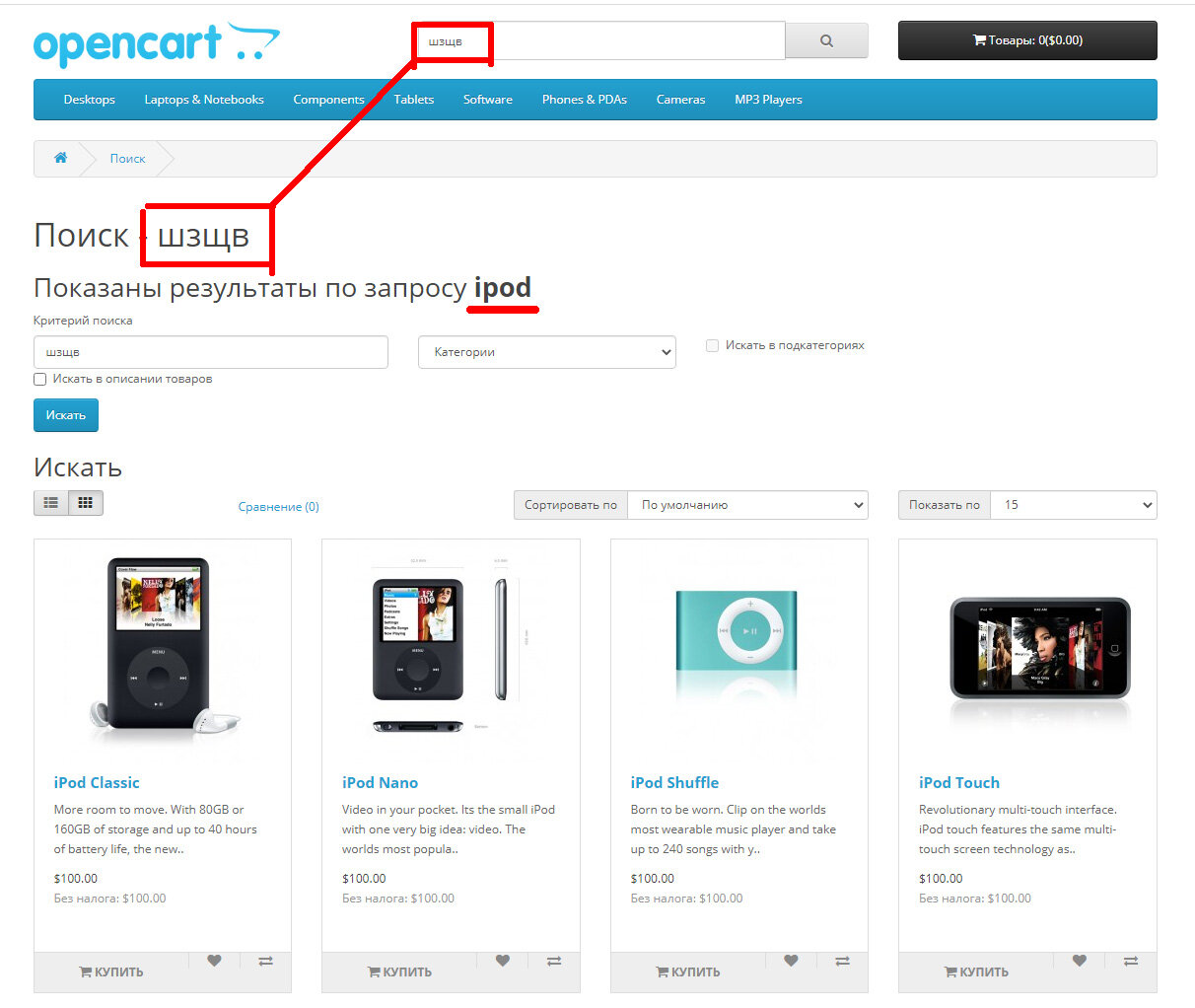Compare the iPod Touch product
Viewport: 1195px width, 1008px height.
(1131, 961)
